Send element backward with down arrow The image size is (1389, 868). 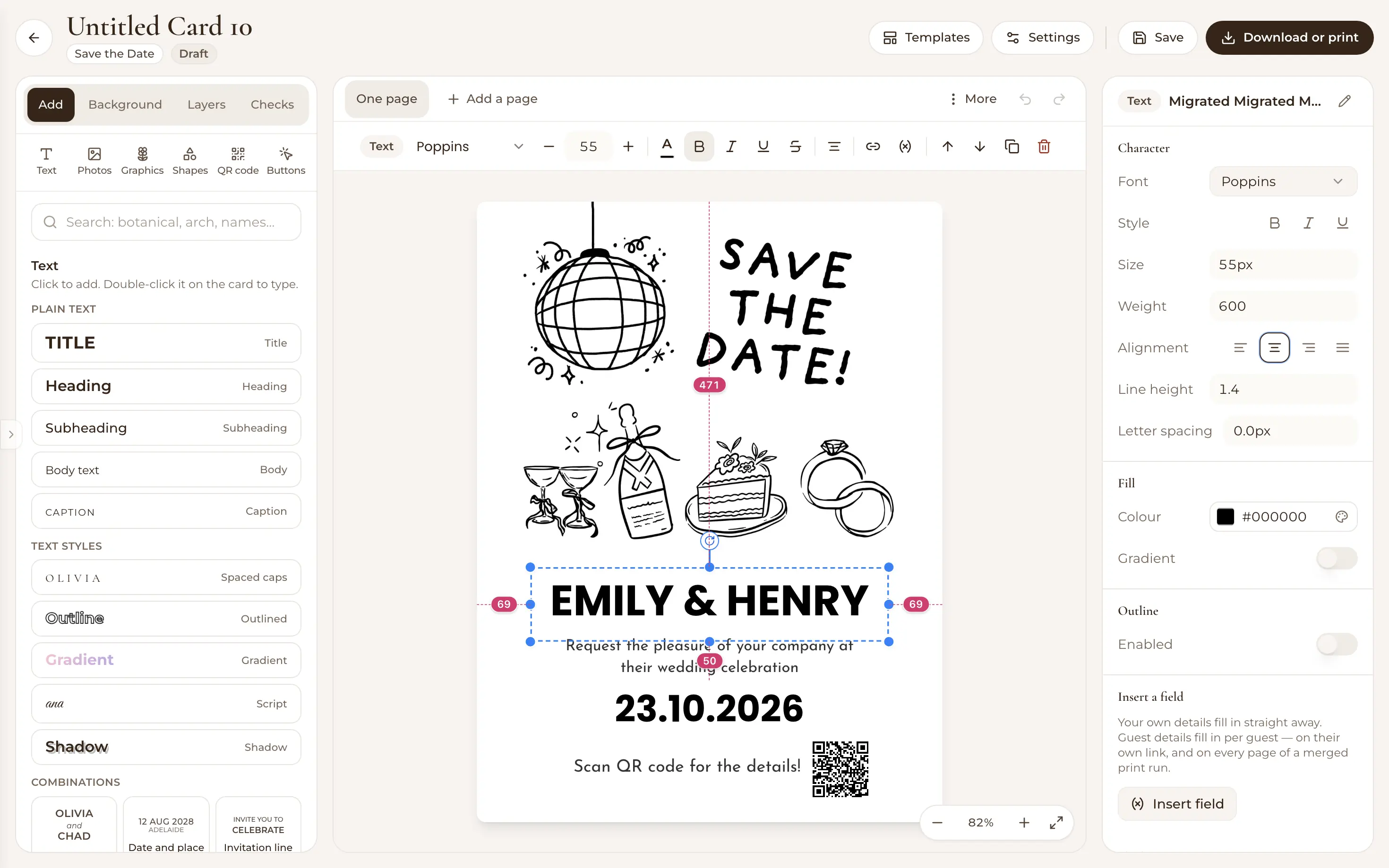(979, 147)
